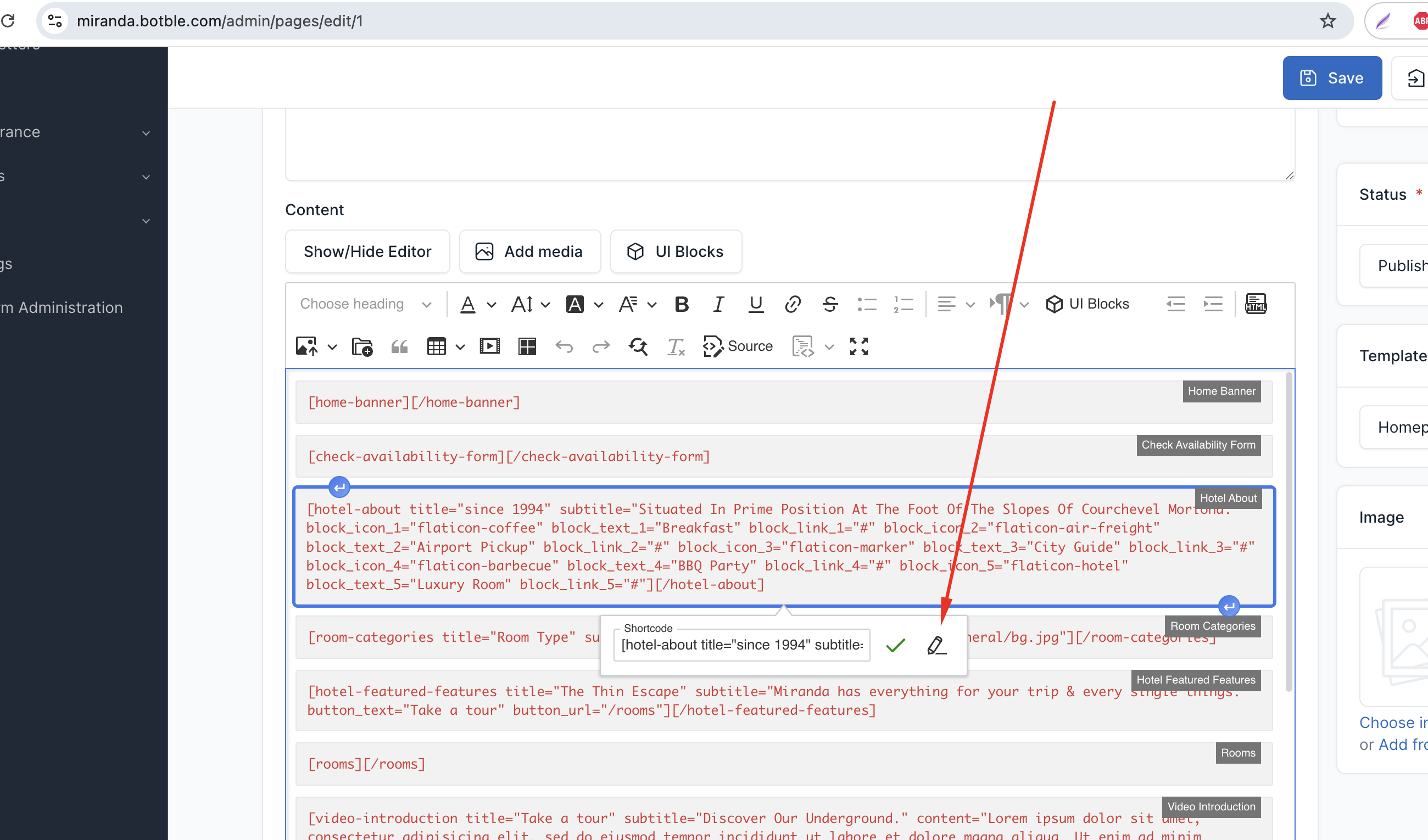Reload the browser page
The height and width of the screenshot is (840, 1428).
8,21
